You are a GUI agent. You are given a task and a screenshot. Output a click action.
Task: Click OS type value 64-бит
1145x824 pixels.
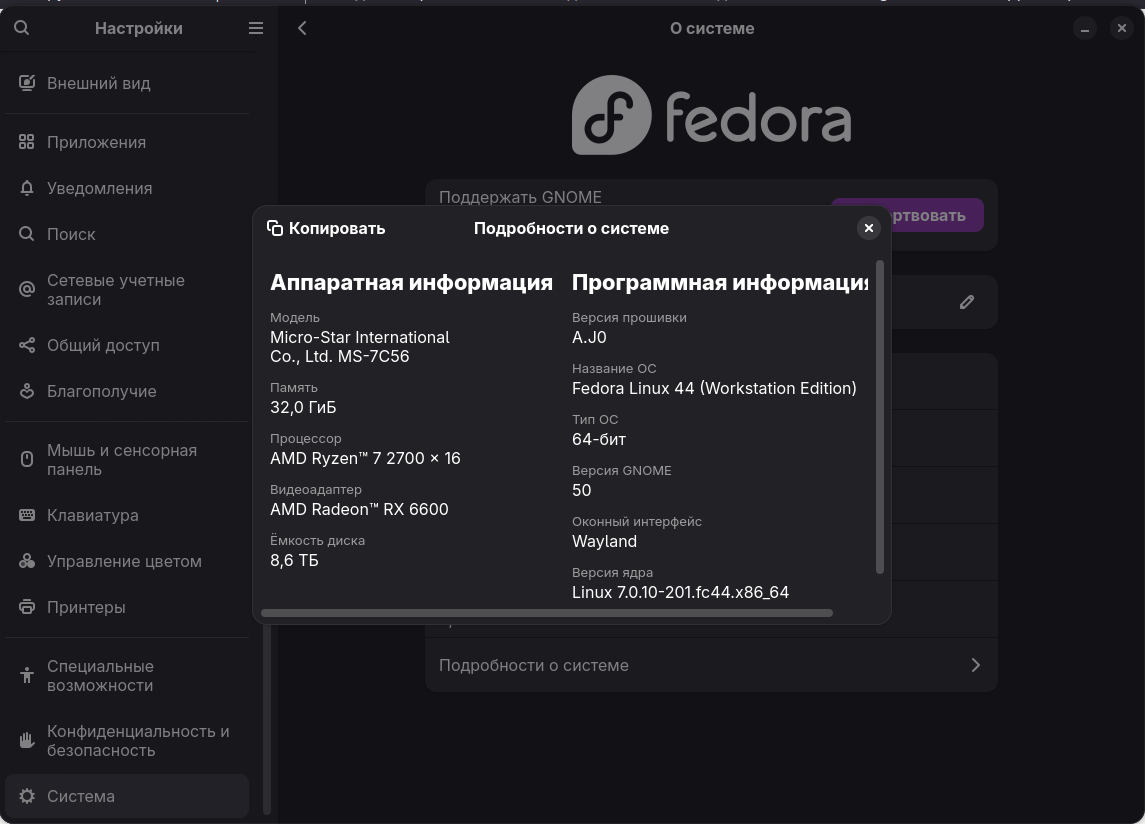(x=599, y=440)
